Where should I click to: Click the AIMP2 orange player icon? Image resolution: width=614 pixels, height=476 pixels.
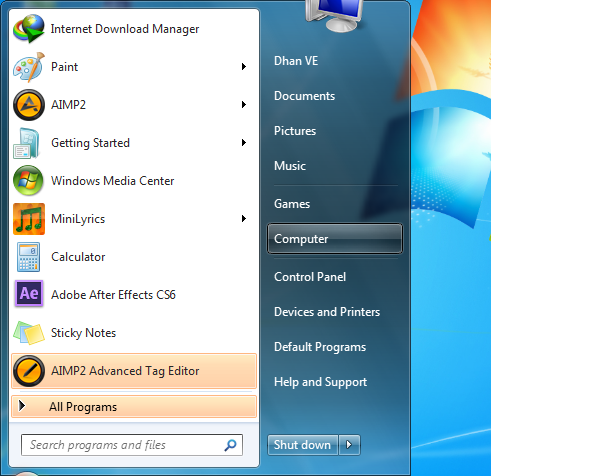click(x=29, y=105)
